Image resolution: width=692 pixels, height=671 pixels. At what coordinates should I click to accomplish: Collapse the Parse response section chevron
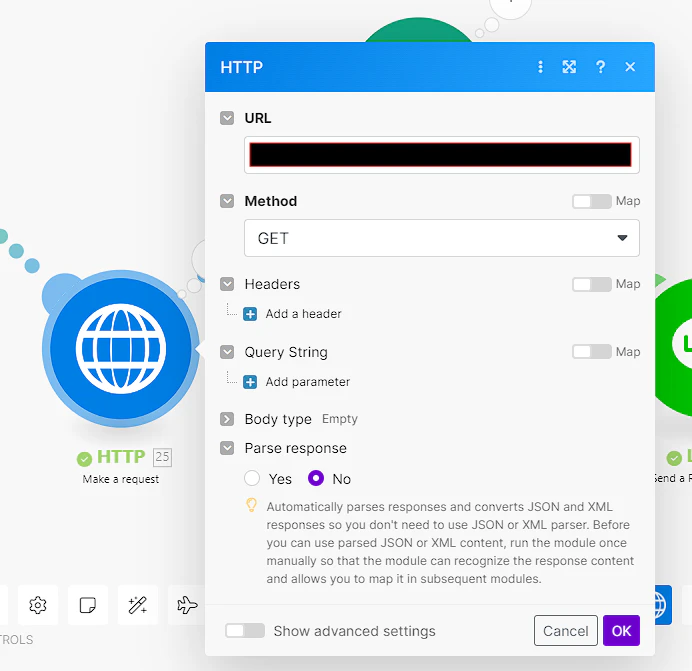coord(227,448)
